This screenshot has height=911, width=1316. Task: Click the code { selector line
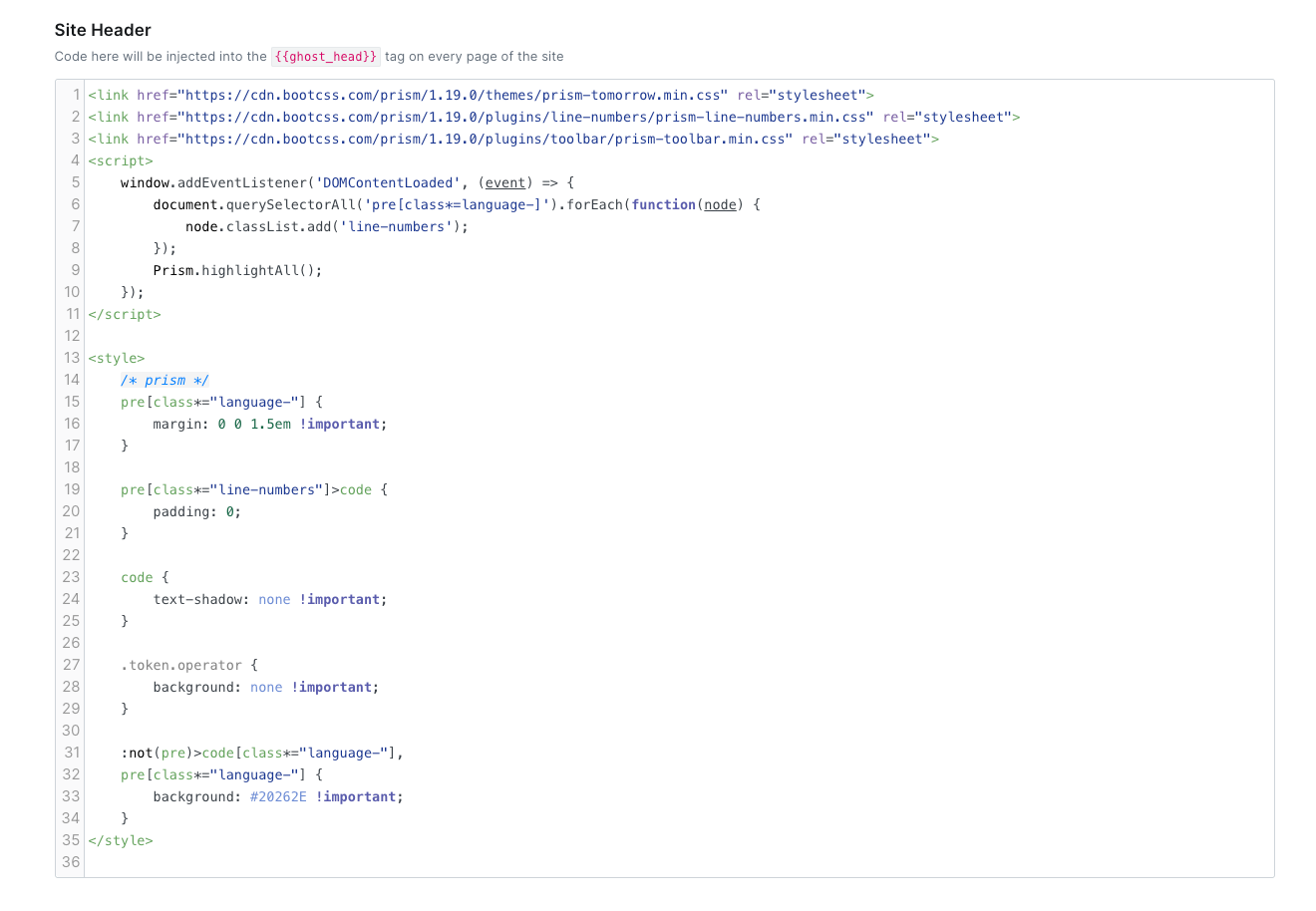(145, 578)
